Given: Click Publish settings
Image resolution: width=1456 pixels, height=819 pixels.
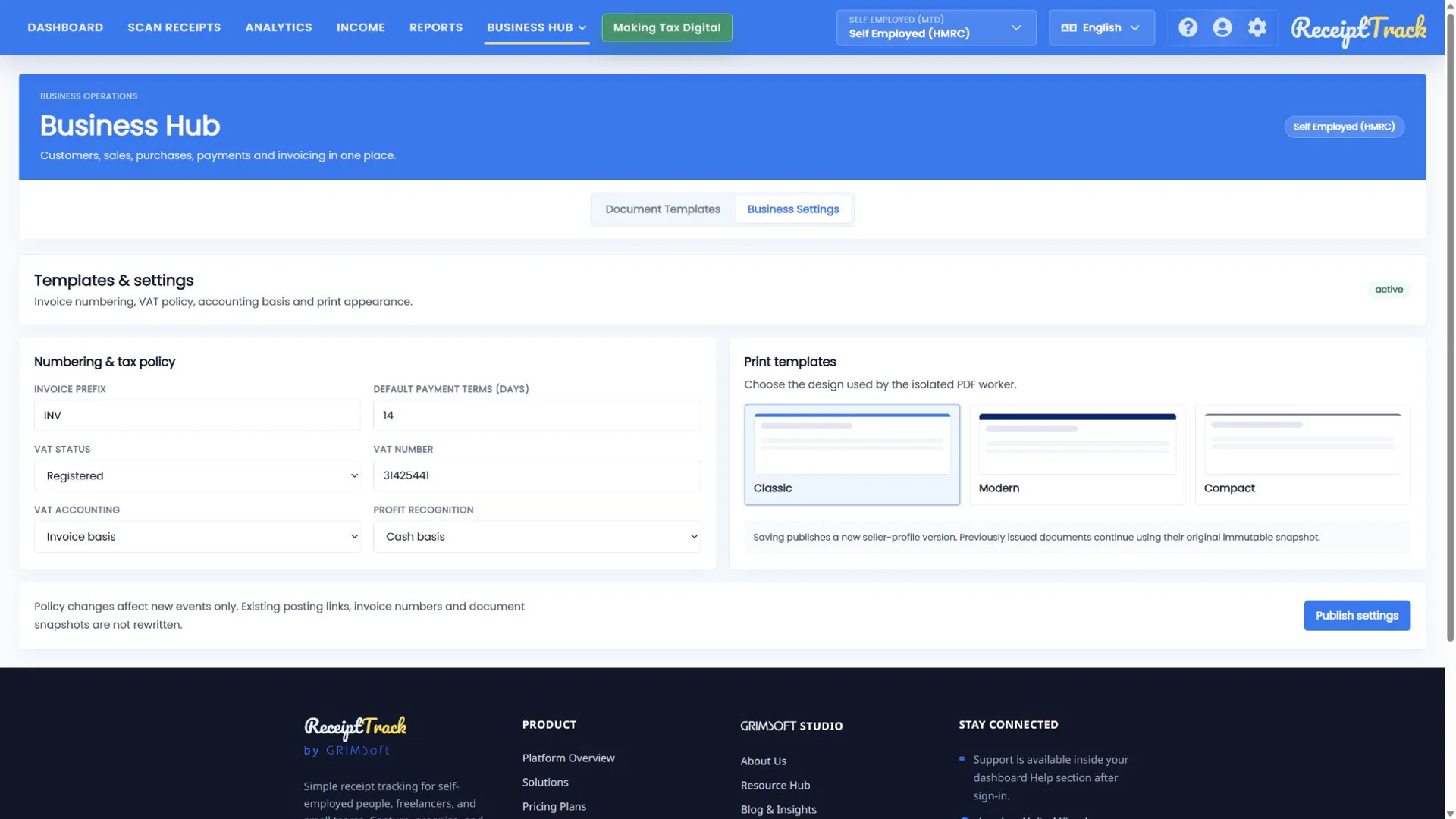Looking at the screenshot, I should [1357, 616].
